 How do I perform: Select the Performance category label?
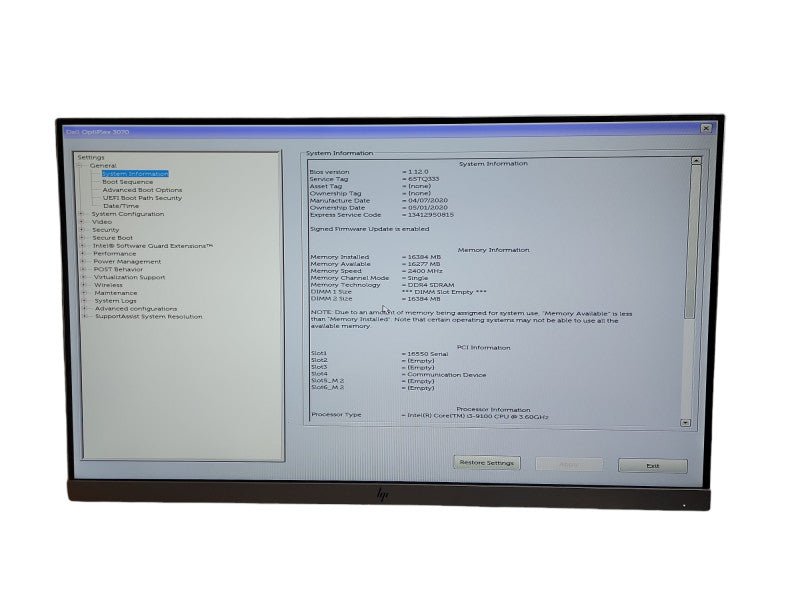point(115,254)
